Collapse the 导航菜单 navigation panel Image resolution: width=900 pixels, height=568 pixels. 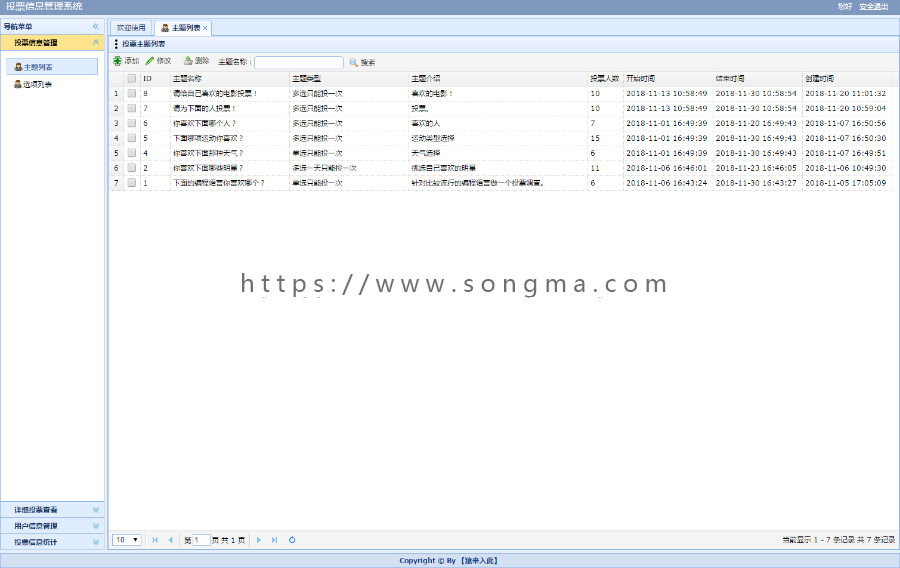click(95, 26)
